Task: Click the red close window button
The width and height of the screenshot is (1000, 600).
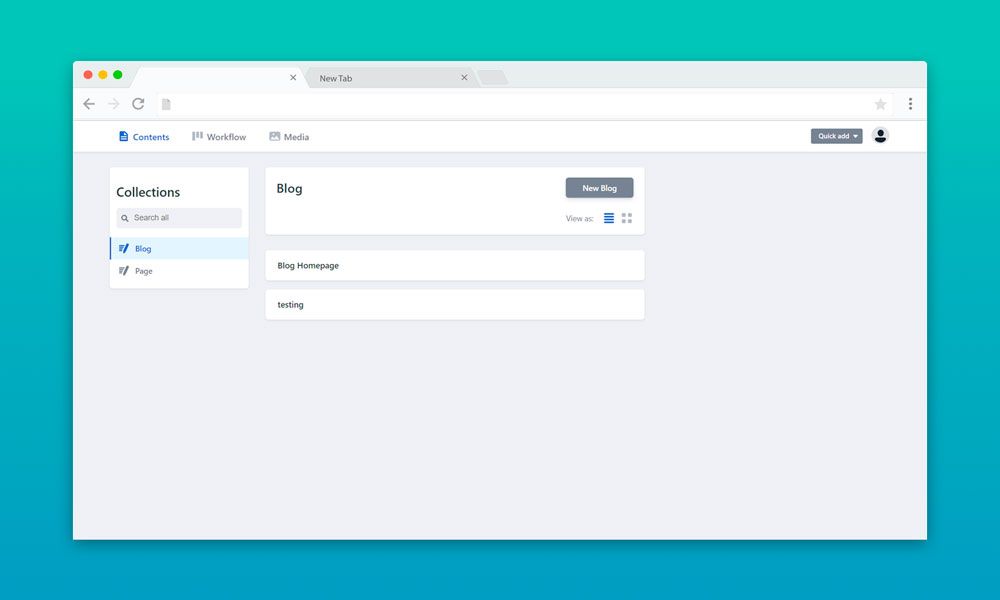Action: (88, 75)
